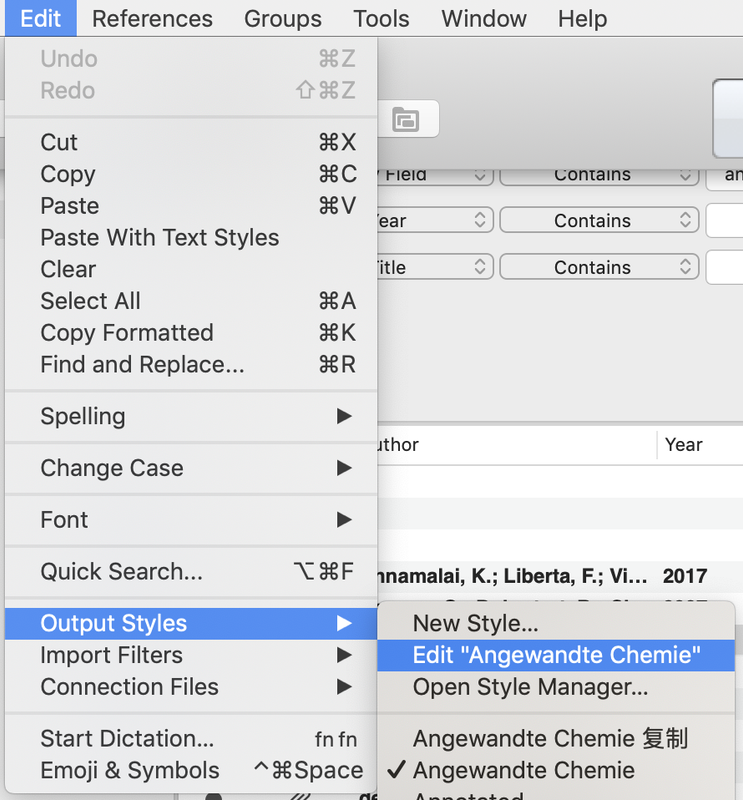Open the Contains dropdown in the Year row
743x800 pixels.
599,221
